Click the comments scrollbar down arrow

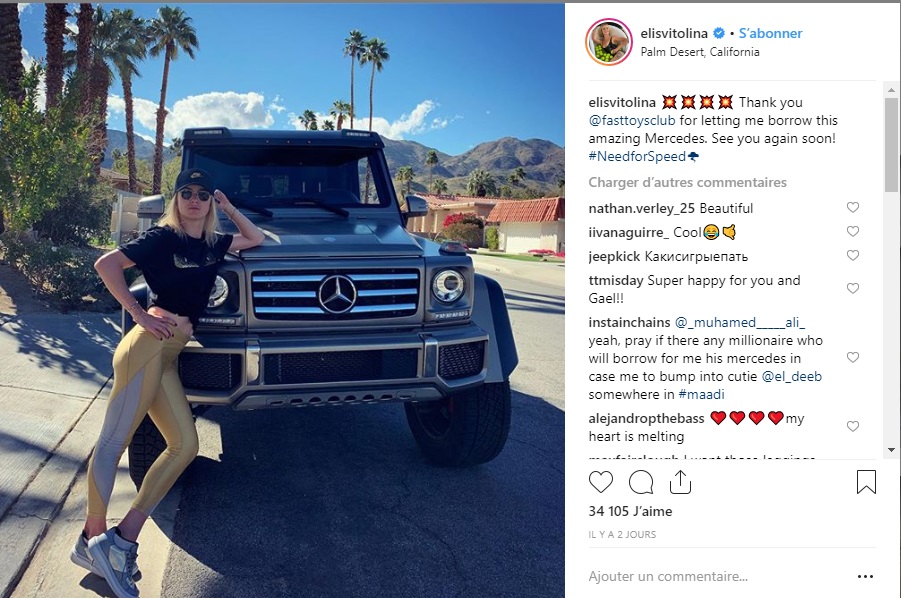(x=891, y=450)
